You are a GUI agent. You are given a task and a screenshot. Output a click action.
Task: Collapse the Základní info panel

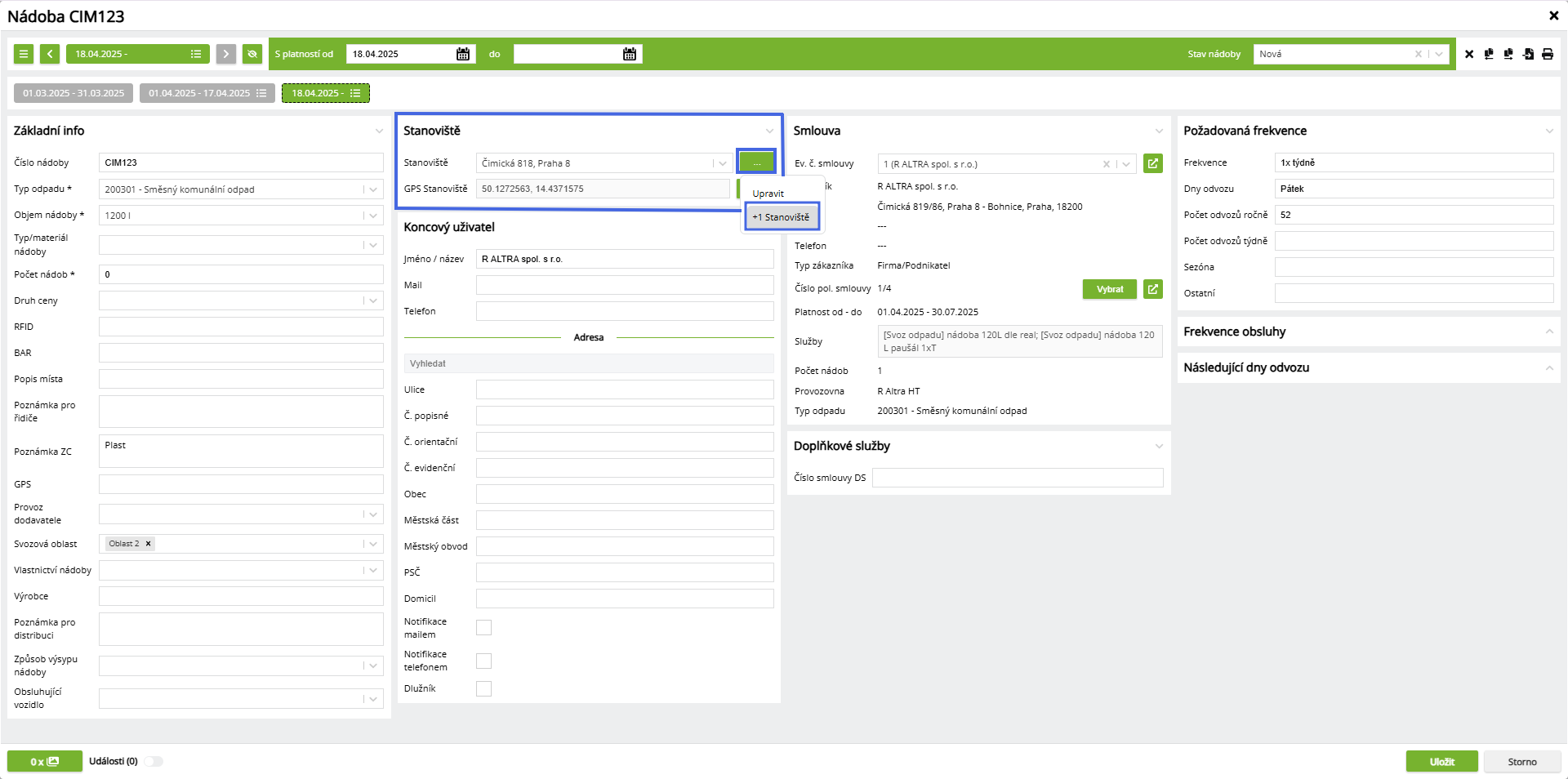point(379,131)
